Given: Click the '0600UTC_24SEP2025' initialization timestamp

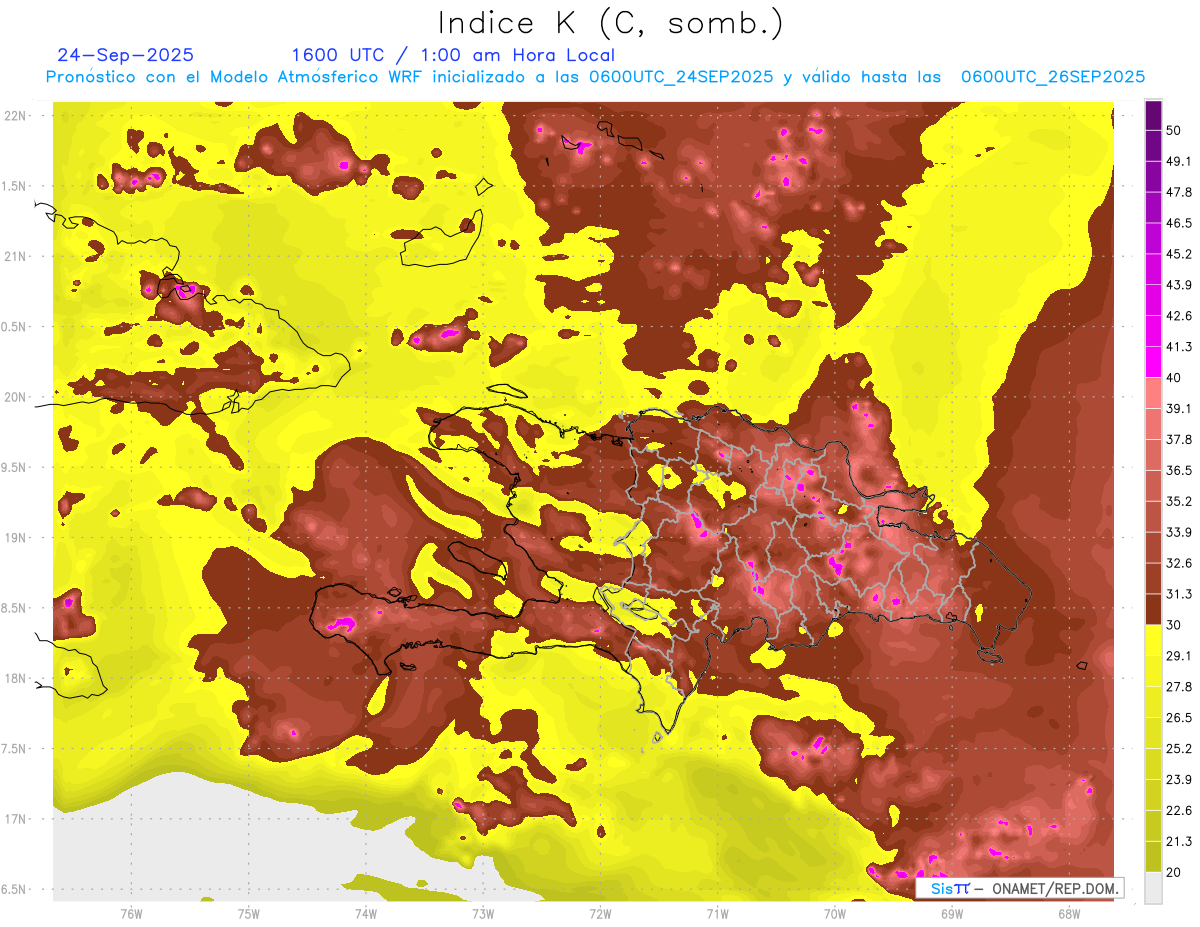Looking at the screenshot, I should pyautogui.click(x=684, y=77).
